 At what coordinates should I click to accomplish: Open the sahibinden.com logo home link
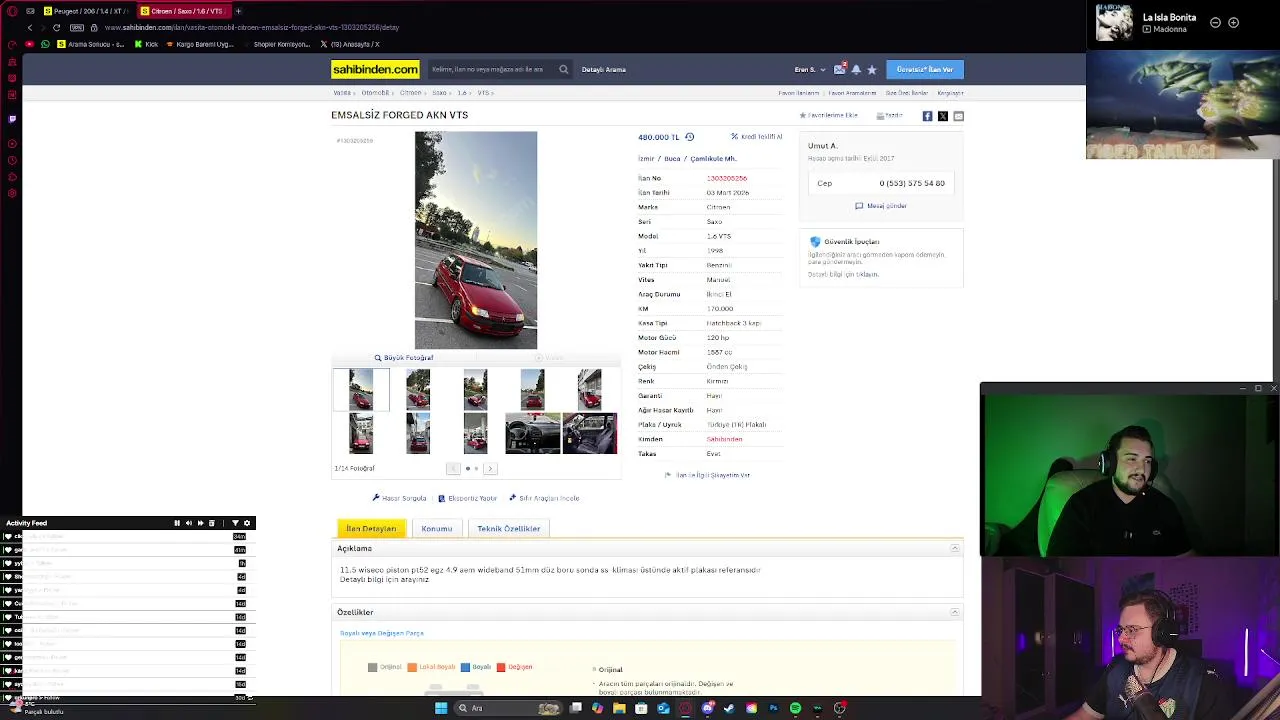[375, 69]
